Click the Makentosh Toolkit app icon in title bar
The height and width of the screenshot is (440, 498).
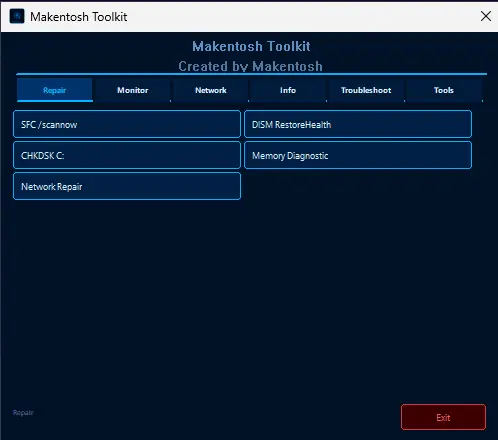coord(17,16)
